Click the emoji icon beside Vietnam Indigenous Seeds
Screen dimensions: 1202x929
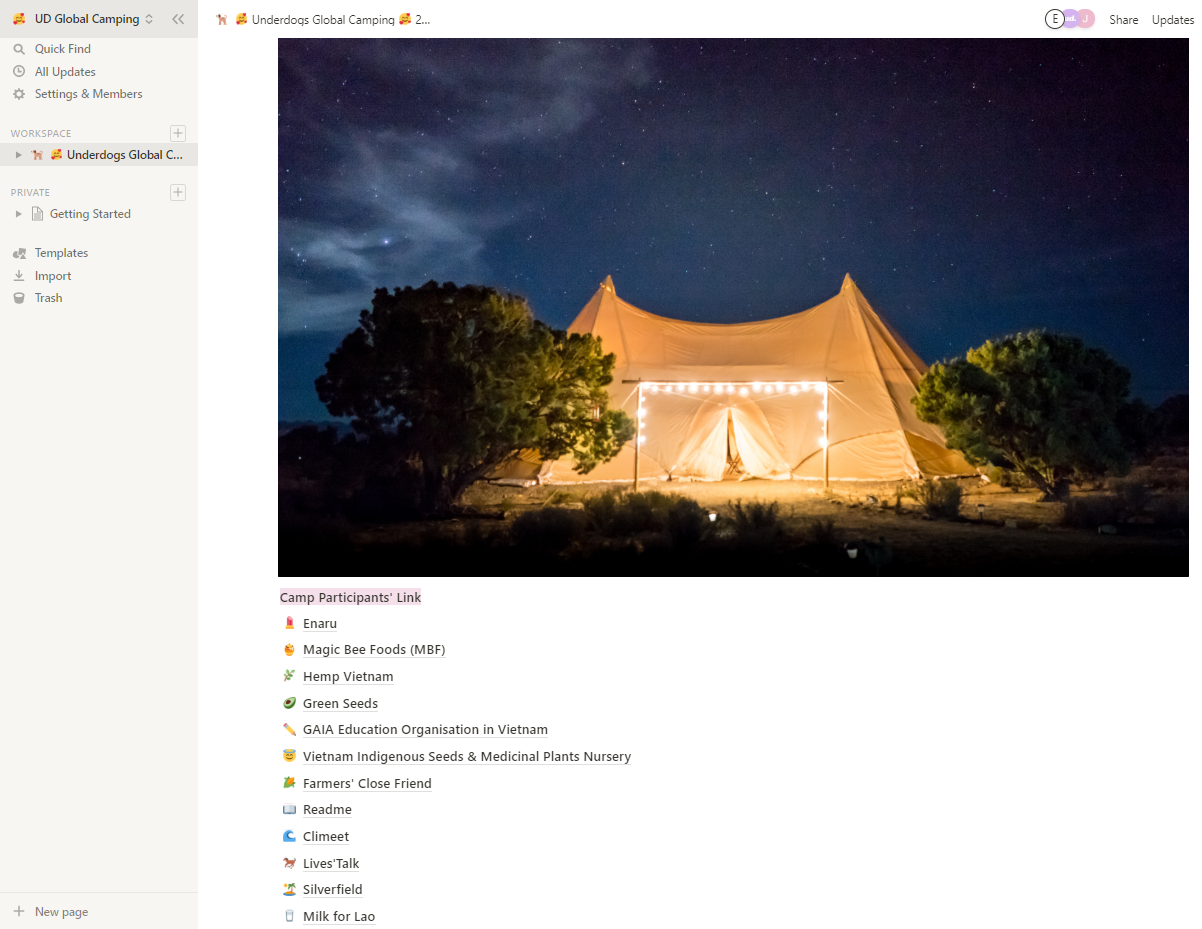(289, 757)
